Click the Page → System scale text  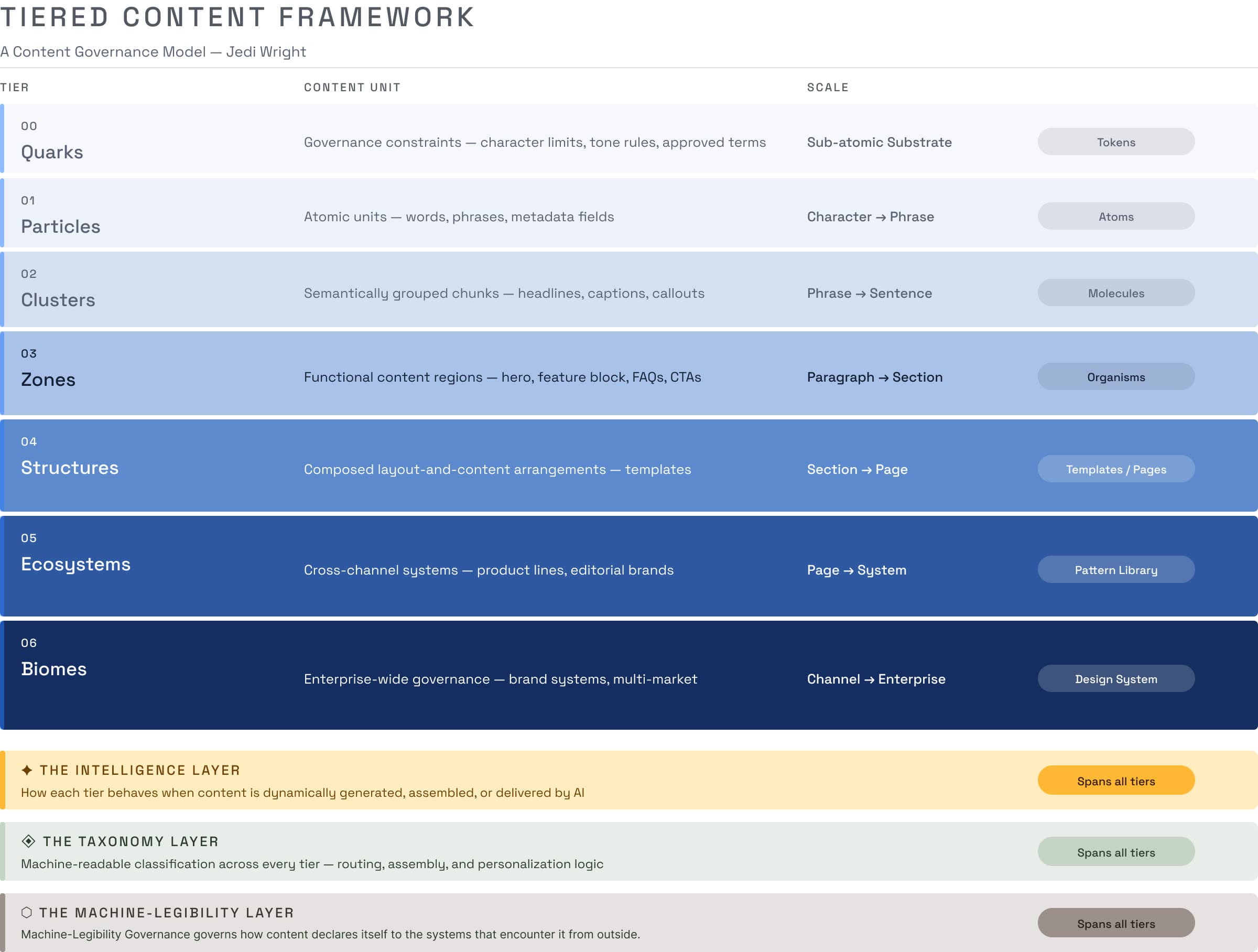click(x=856, y=570)
